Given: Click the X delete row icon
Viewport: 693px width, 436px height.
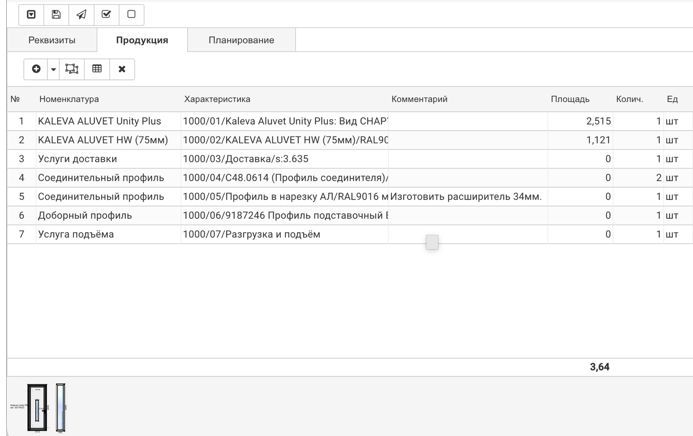Looking at the screenshot, I should pos(122,69).
